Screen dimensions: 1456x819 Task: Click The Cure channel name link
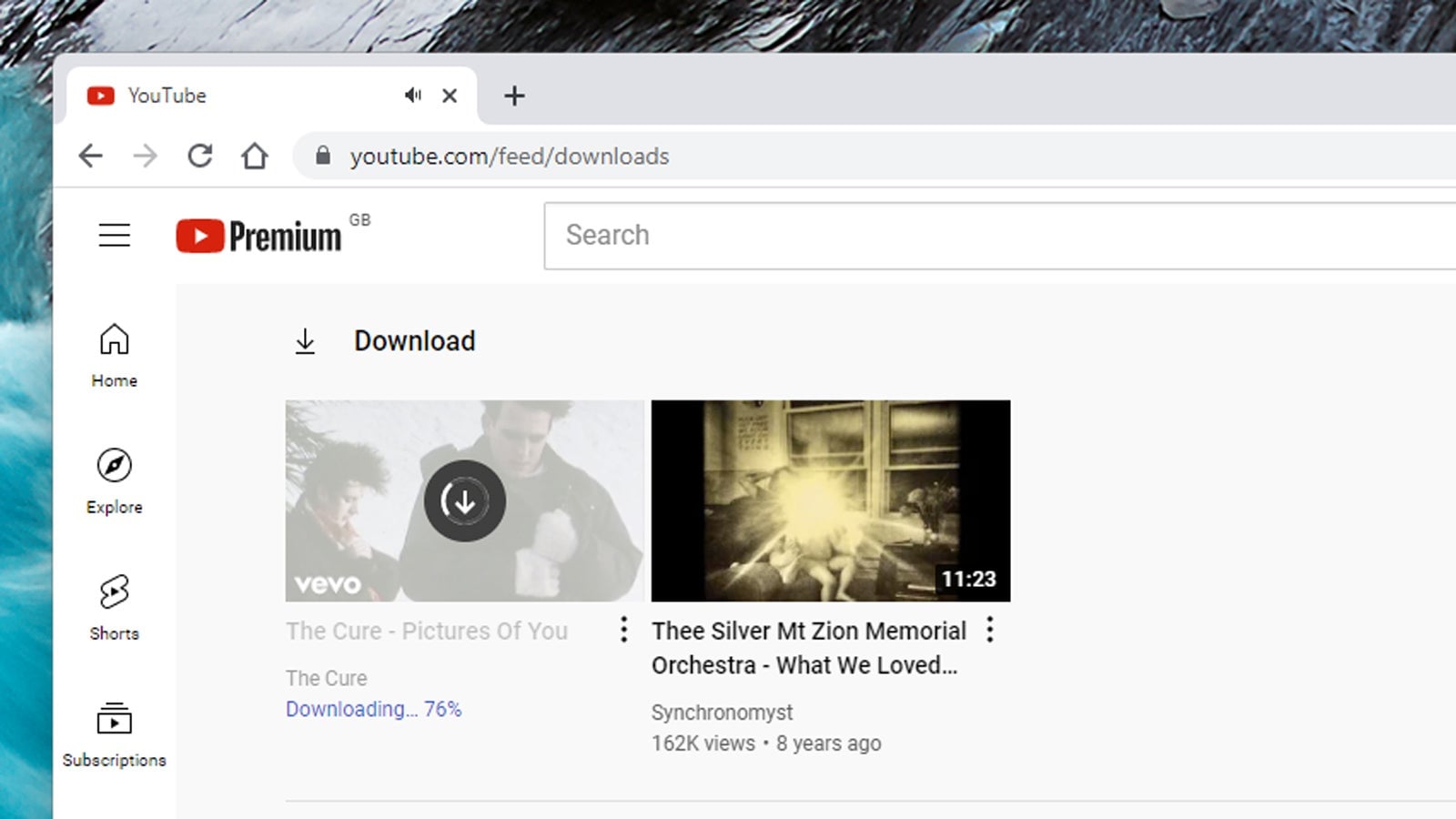coord(326,678)
